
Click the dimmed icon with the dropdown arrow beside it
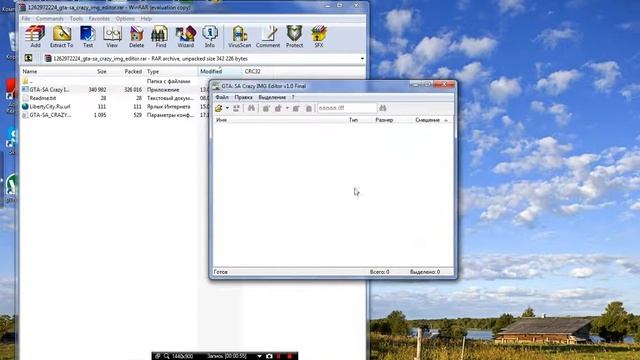pyautogui.click(x=278, y=108)
